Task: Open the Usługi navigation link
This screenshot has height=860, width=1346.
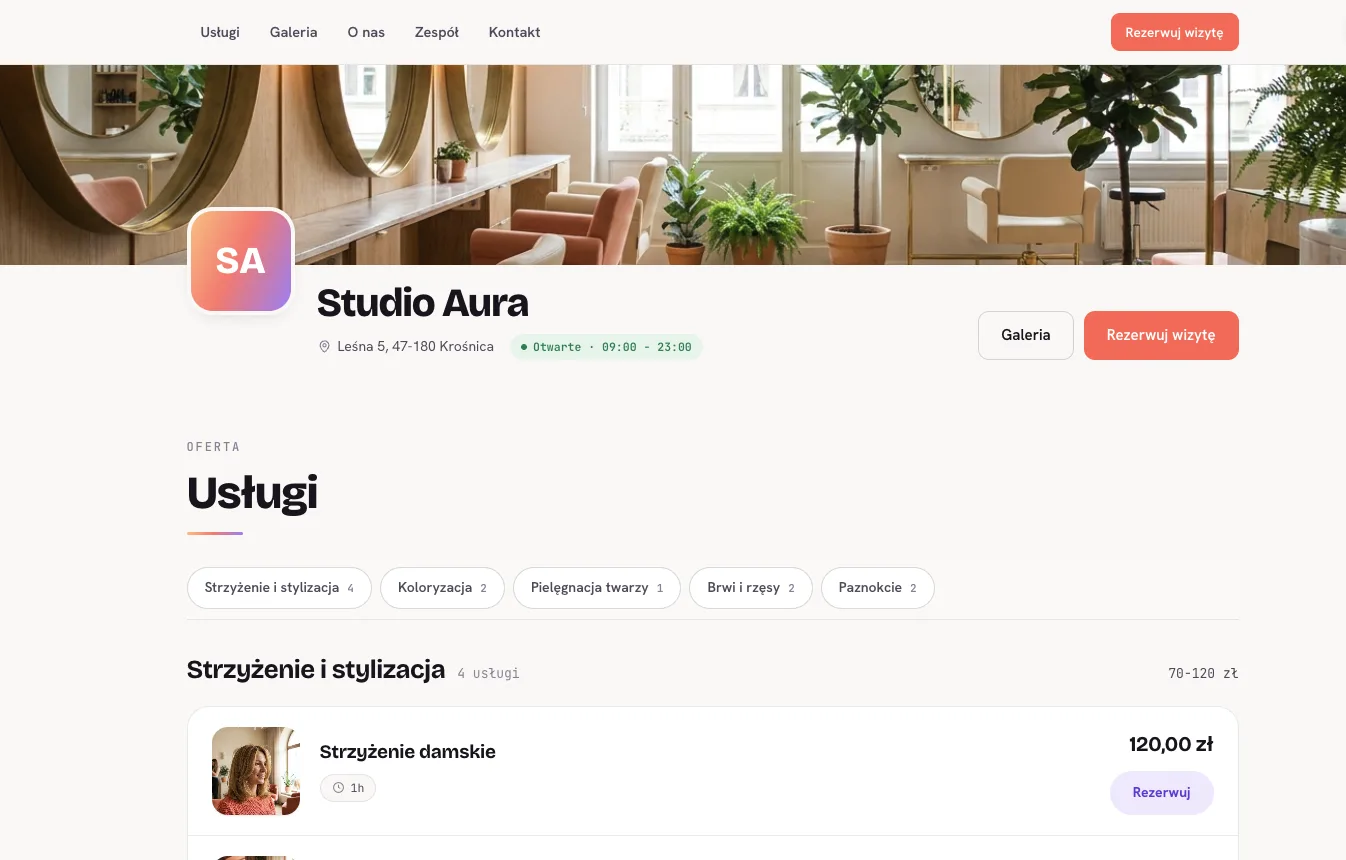Action: click(x=220, y=32)
